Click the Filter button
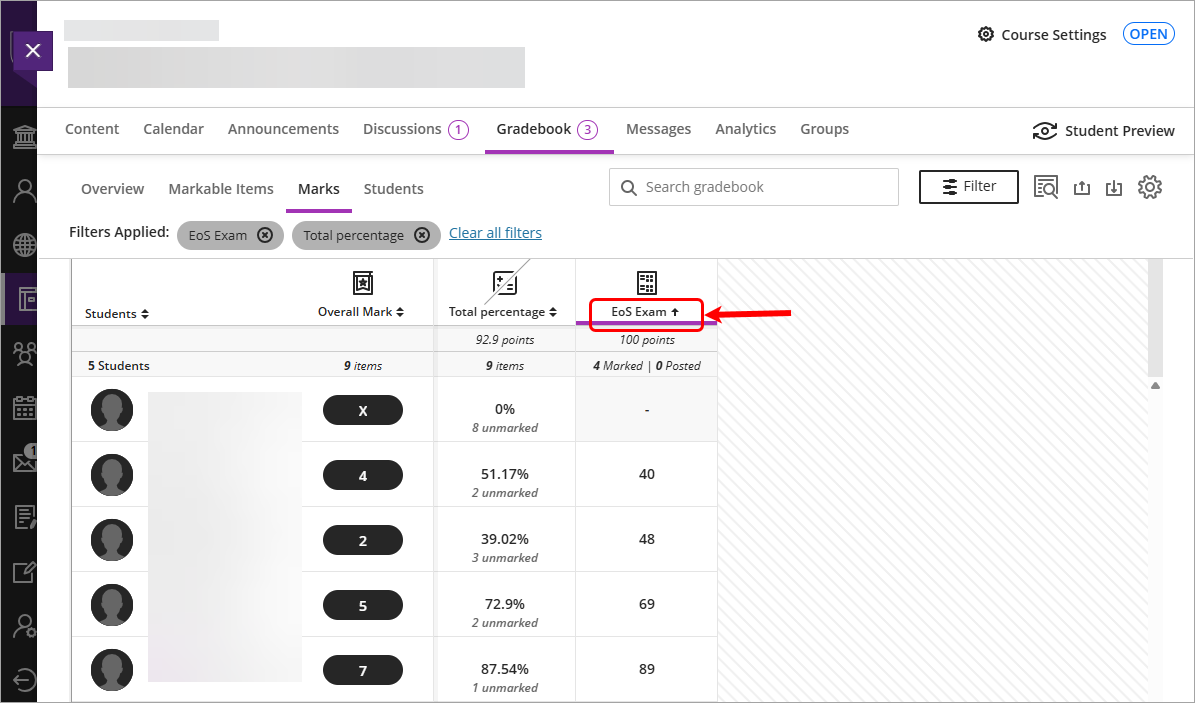Screen dimensions: 1195x703 [x=969, y=187]
